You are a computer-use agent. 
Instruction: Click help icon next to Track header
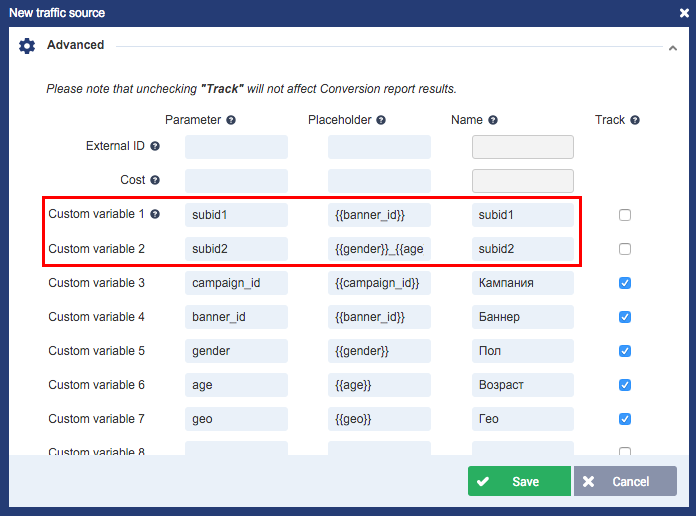(x=635, y=120)
